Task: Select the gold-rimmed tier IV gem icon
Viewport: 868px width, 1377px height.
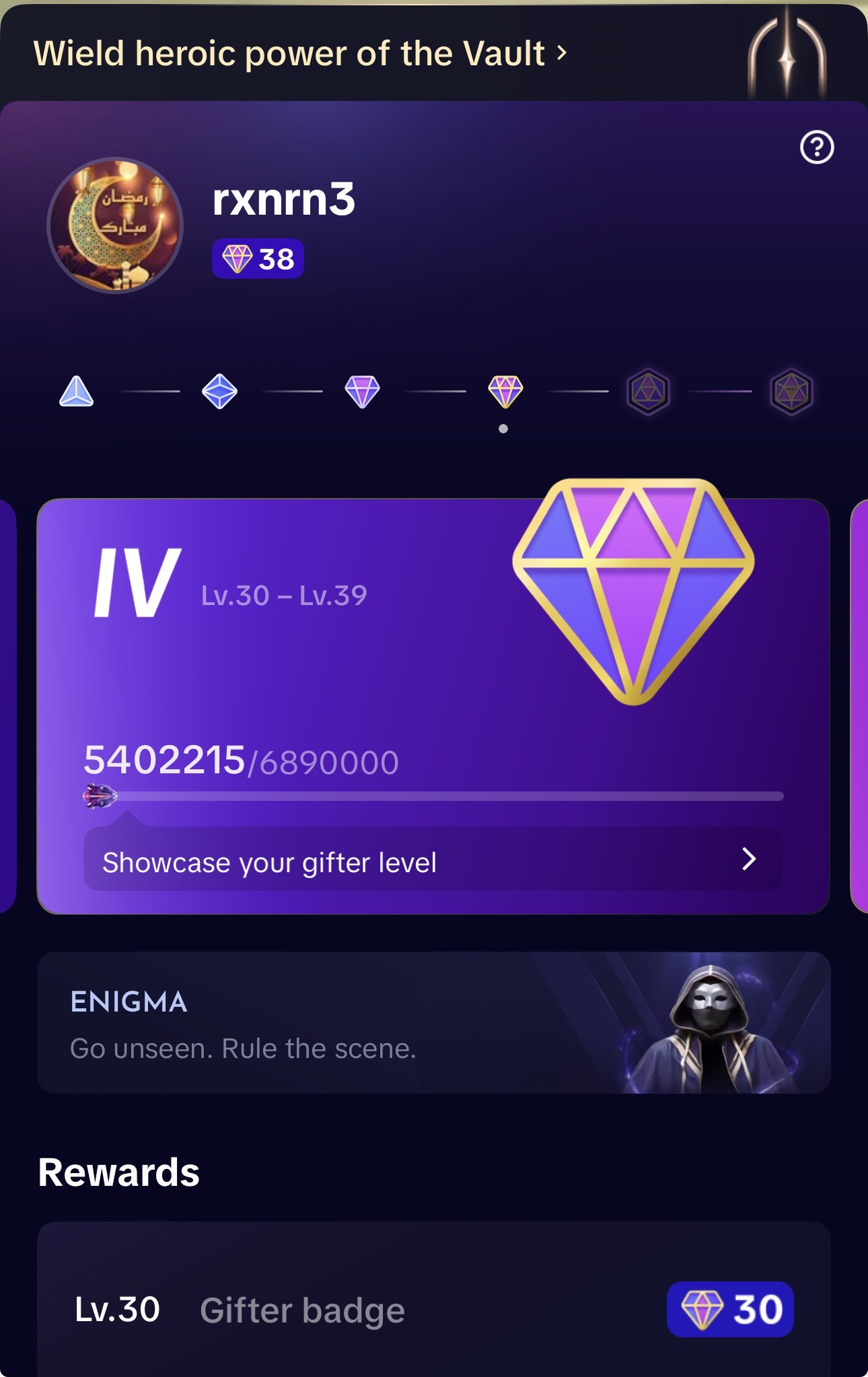Action: pyautogui.click(x=505, y=391)
